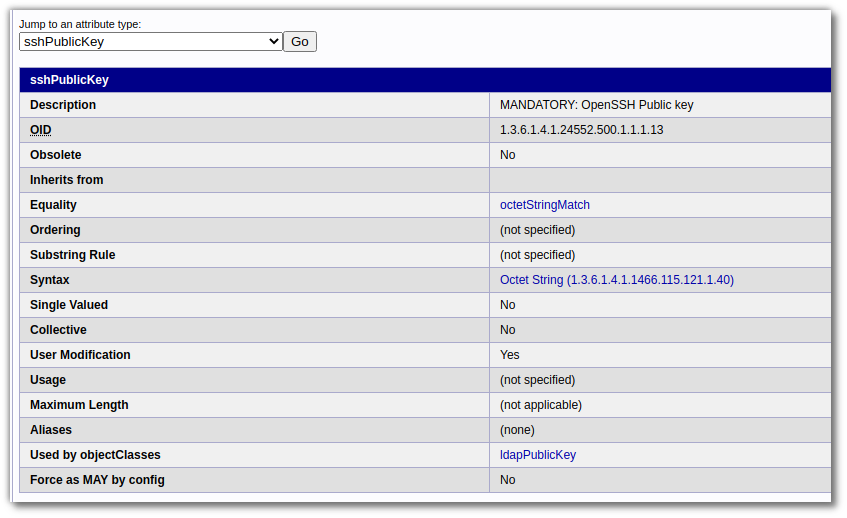Click the Obsolete row label
The height and width of the screenshot is (518, 847).
(56, 154)
